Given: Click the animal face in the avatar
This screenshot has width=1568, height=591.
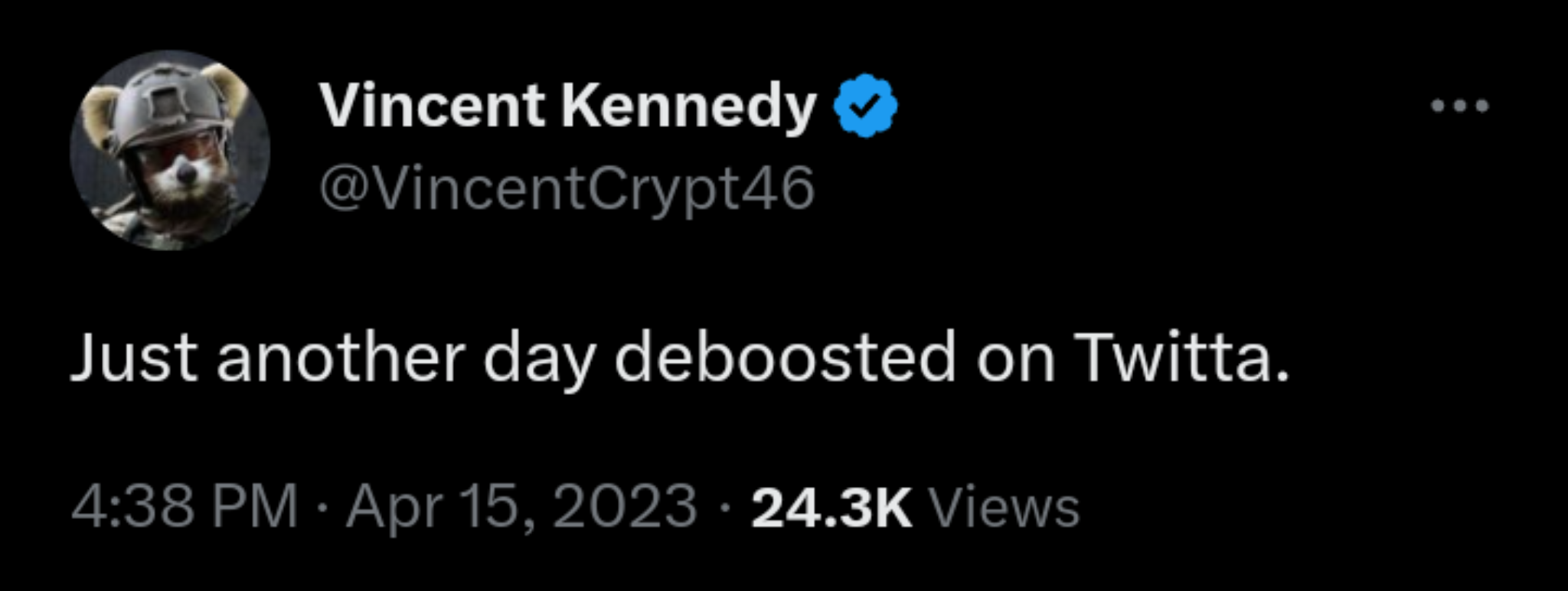Looking at the screenshot, I should pyautogui.click(x=184, y=172).
